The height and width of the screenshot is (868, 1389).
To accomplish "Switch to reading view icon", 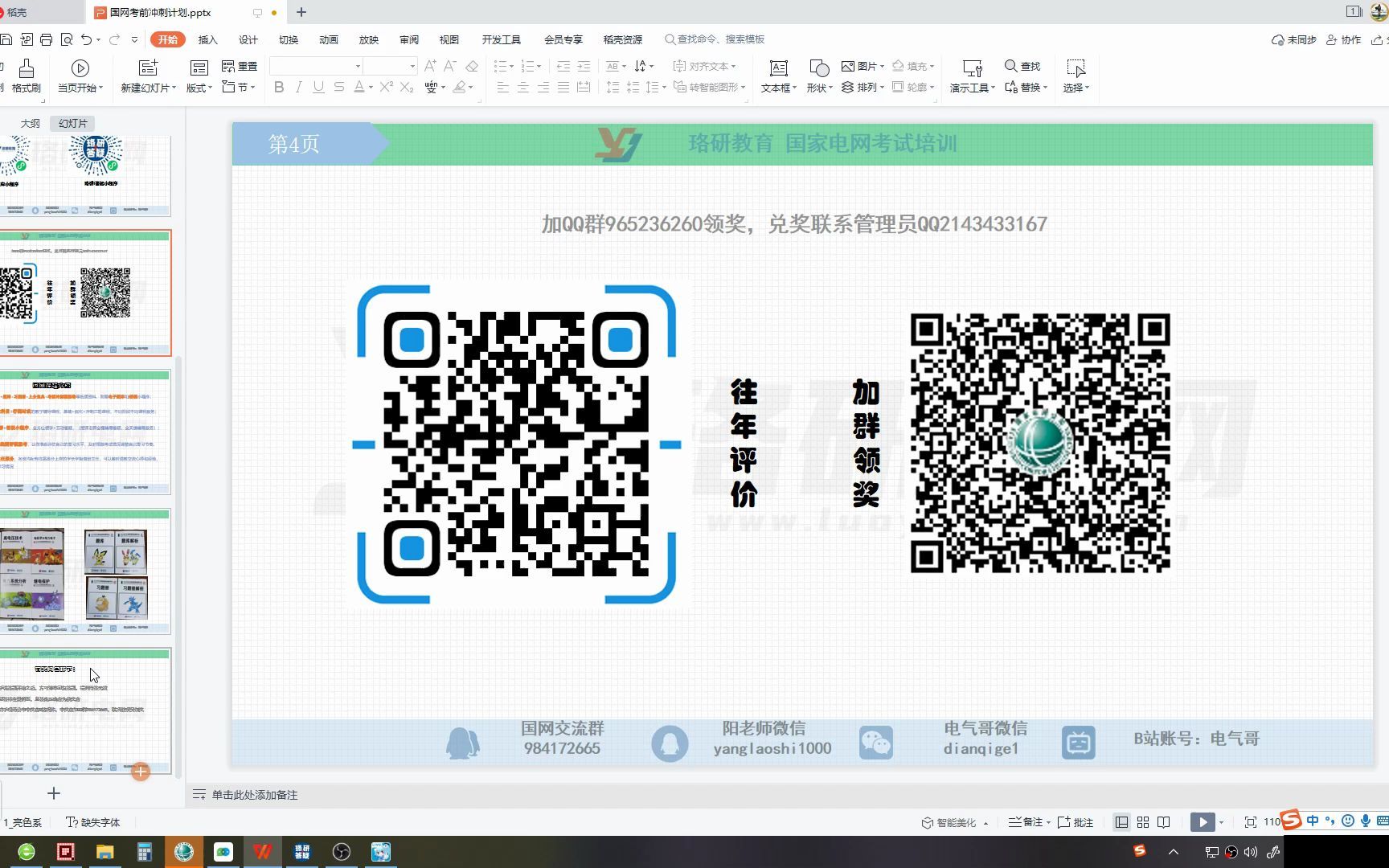I will tap(1164, 822).
